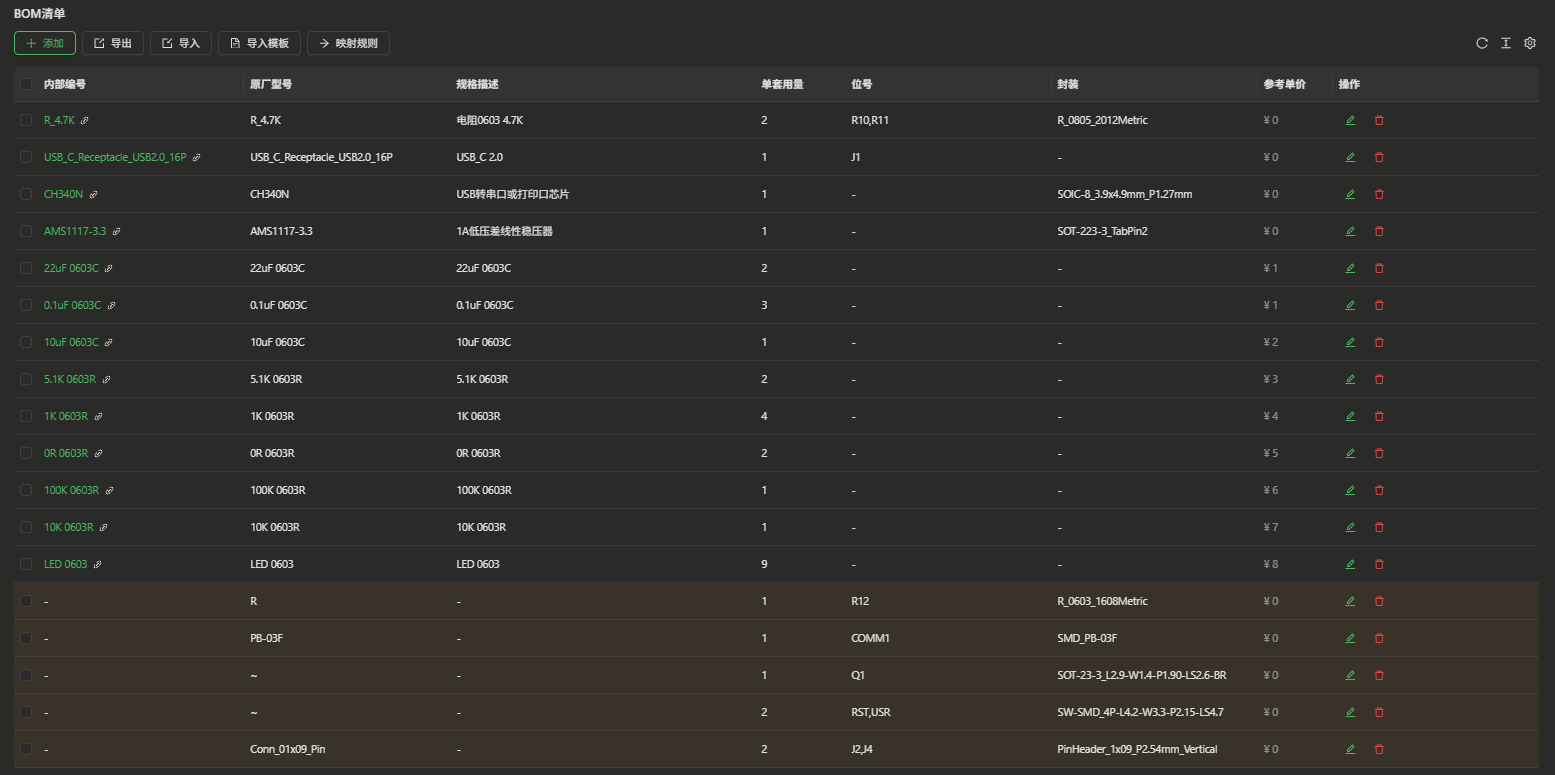Open 映射规则 mapping rules
Viewport: 1555px width, 775px height.
(348, 43)
